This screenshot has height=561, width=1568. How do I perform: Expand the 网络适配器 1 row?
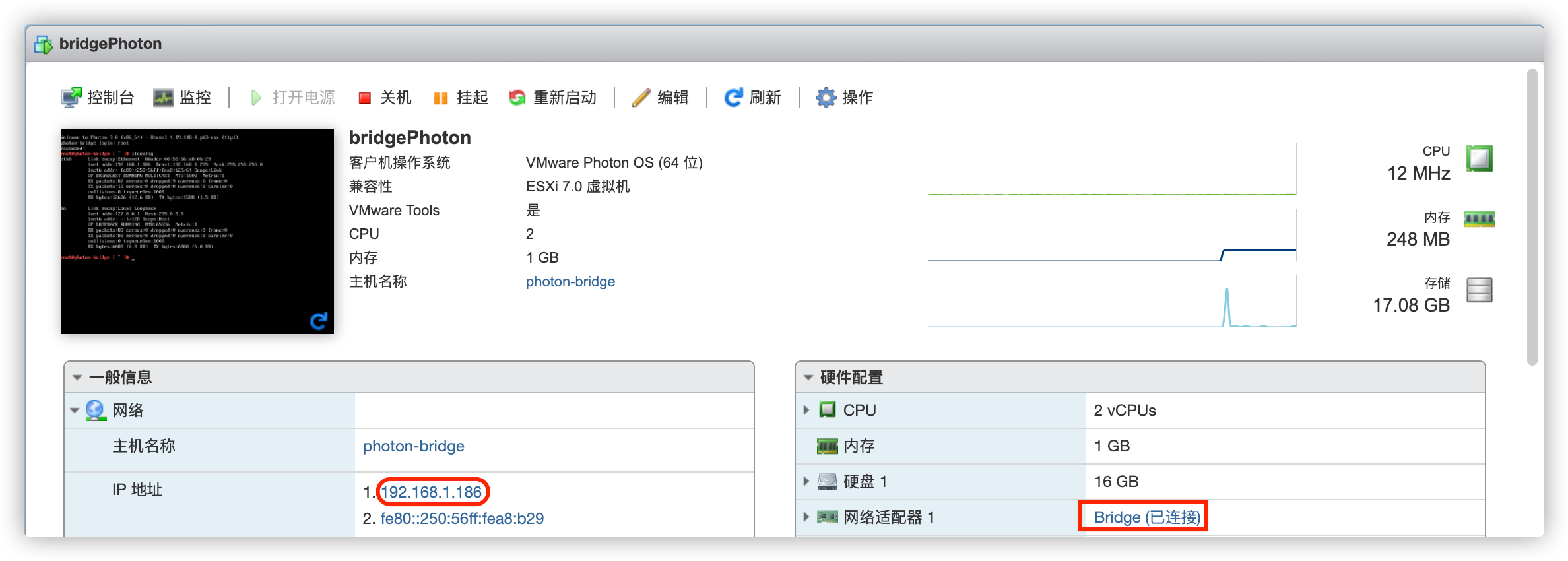[x=806, y=517]
